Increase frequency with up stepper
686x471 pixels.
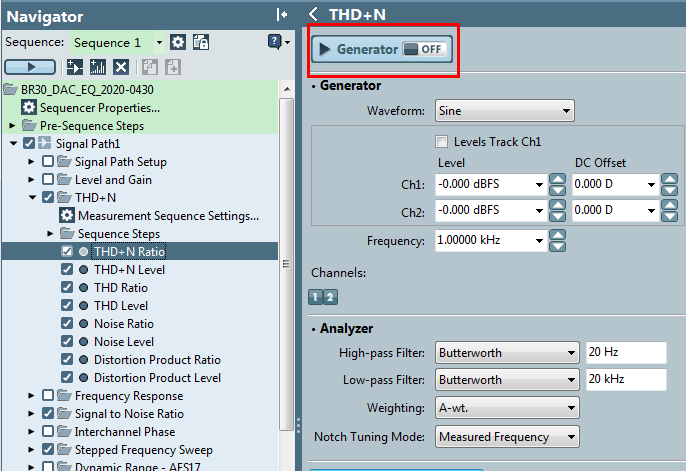(557, 235)
